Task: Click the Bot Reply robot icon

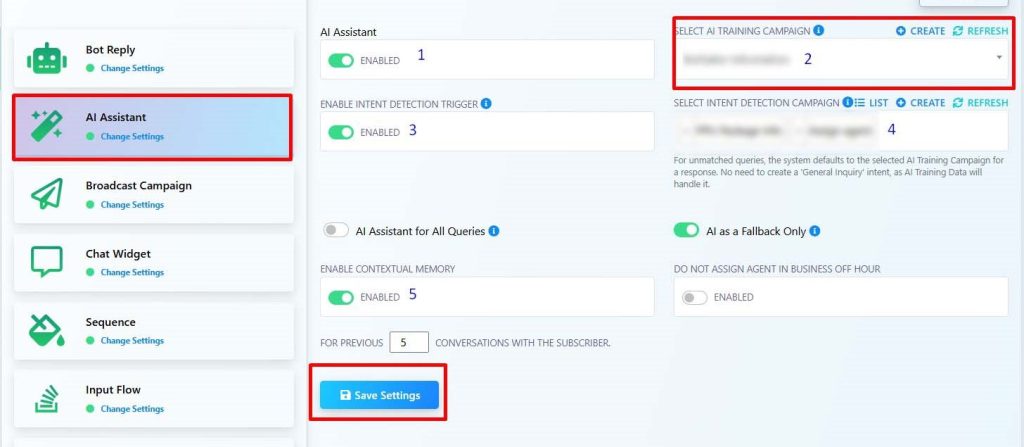Action: pyautogui.click(x=46, y=59)
